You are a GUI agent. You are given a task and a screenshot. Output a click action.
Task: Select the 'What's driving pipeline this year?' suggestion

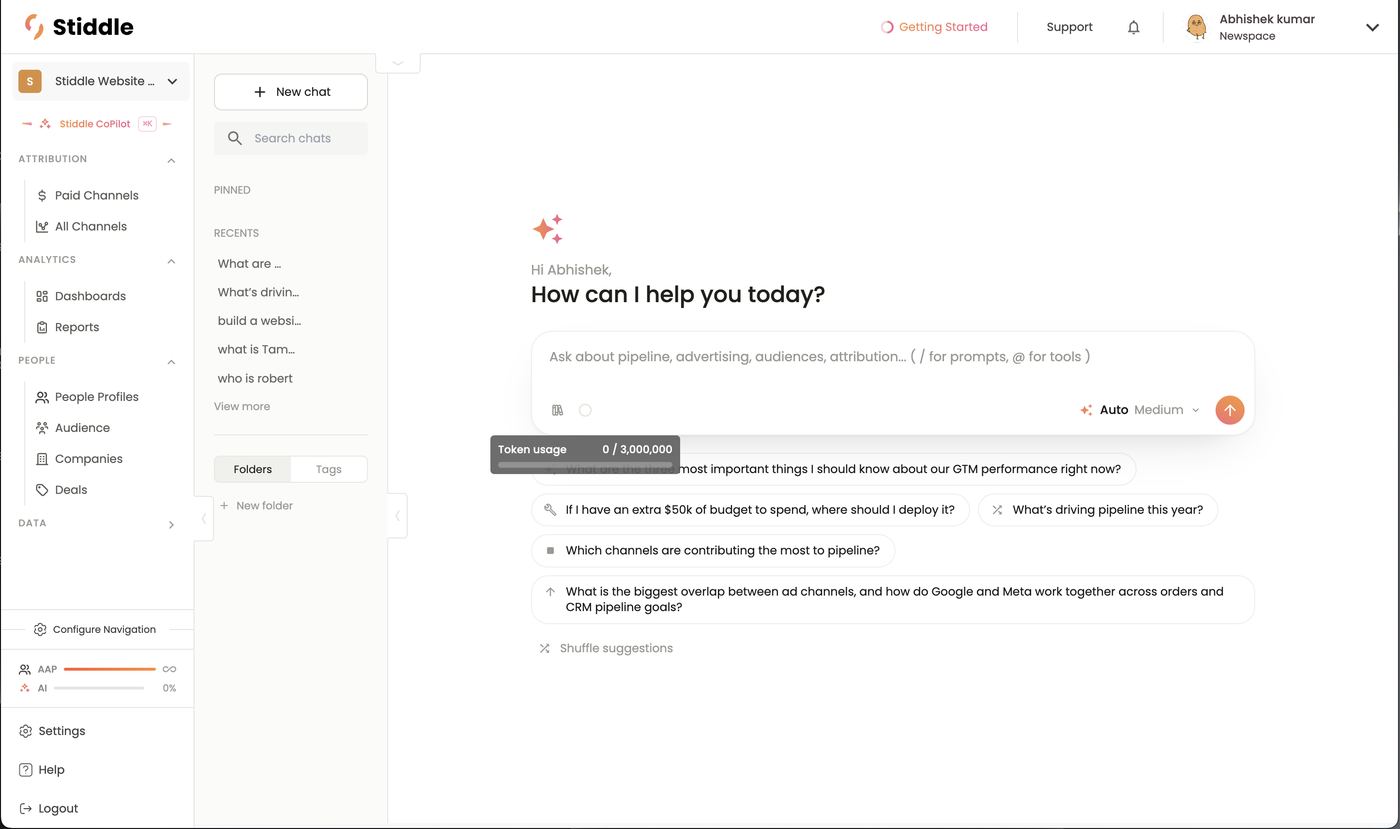pos(1098,510)
